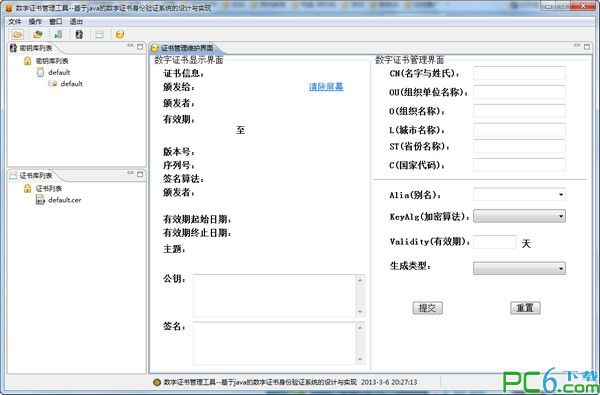Select the nested default key entry
Viewport: 600px width, 395px height.
pyautogui.click(x=72, y=83)
